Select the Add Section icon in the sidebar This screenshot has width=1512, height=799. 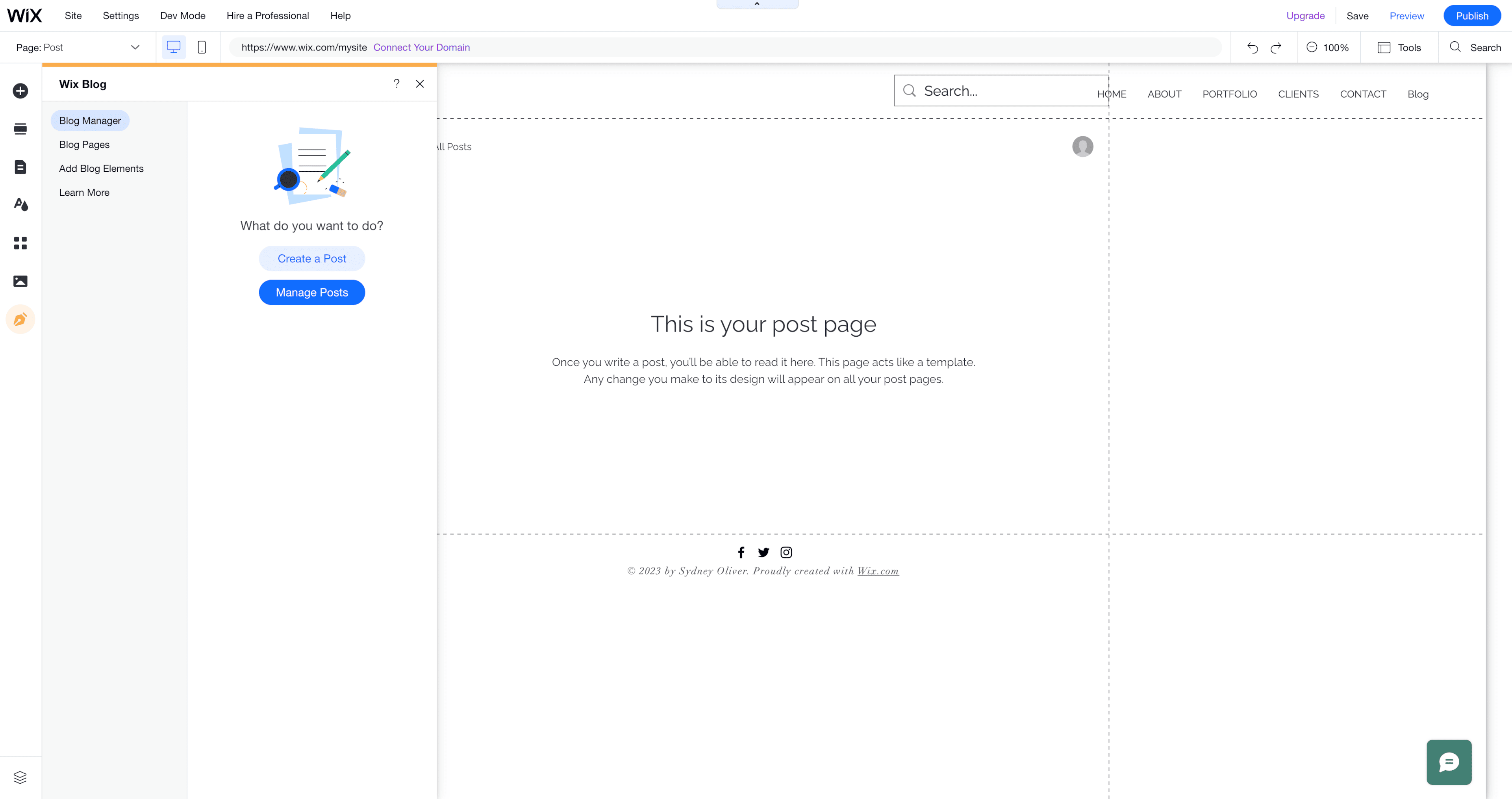(20, 128)
